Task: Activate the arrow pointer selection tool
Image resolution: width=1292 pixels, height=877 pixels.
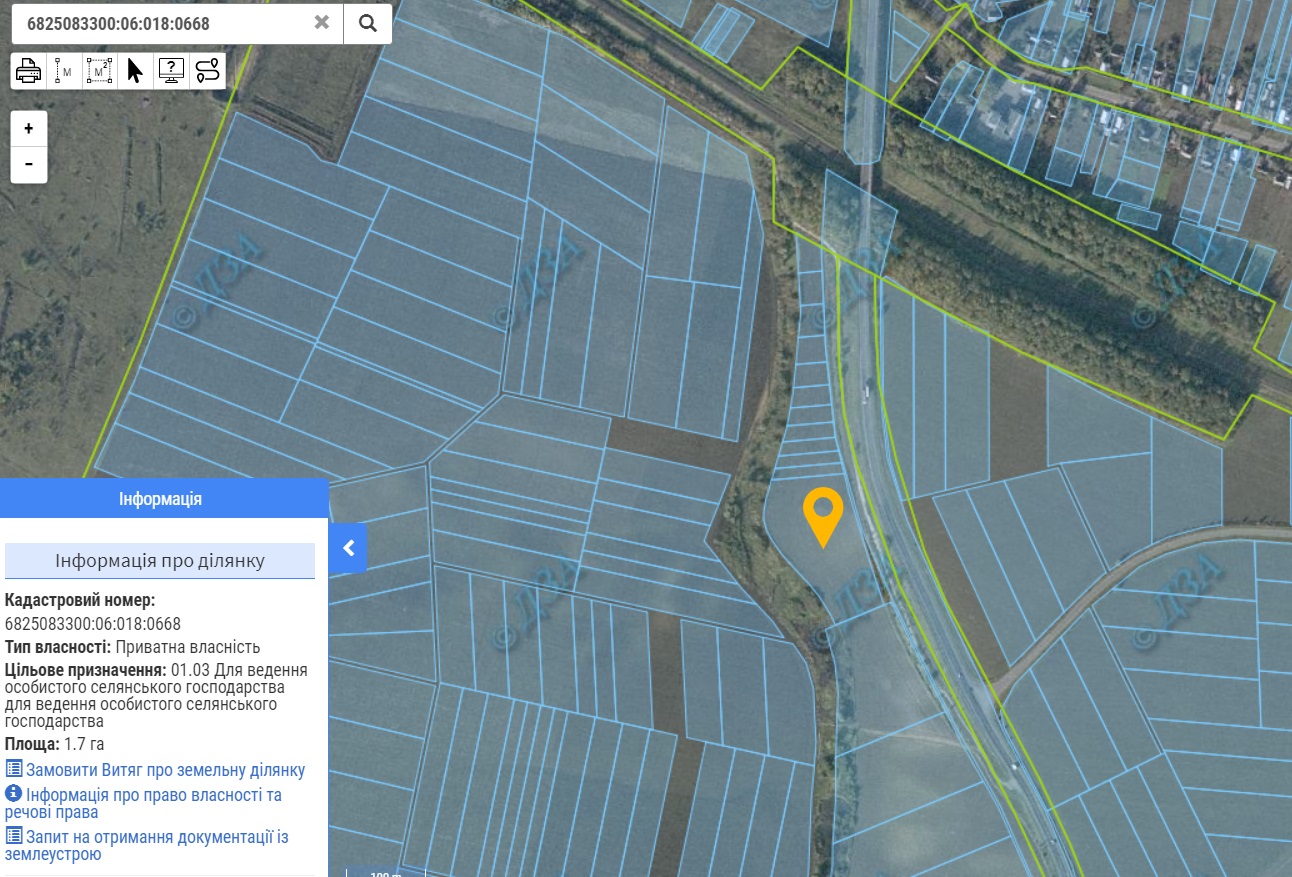Action: [x=135, y=71]
